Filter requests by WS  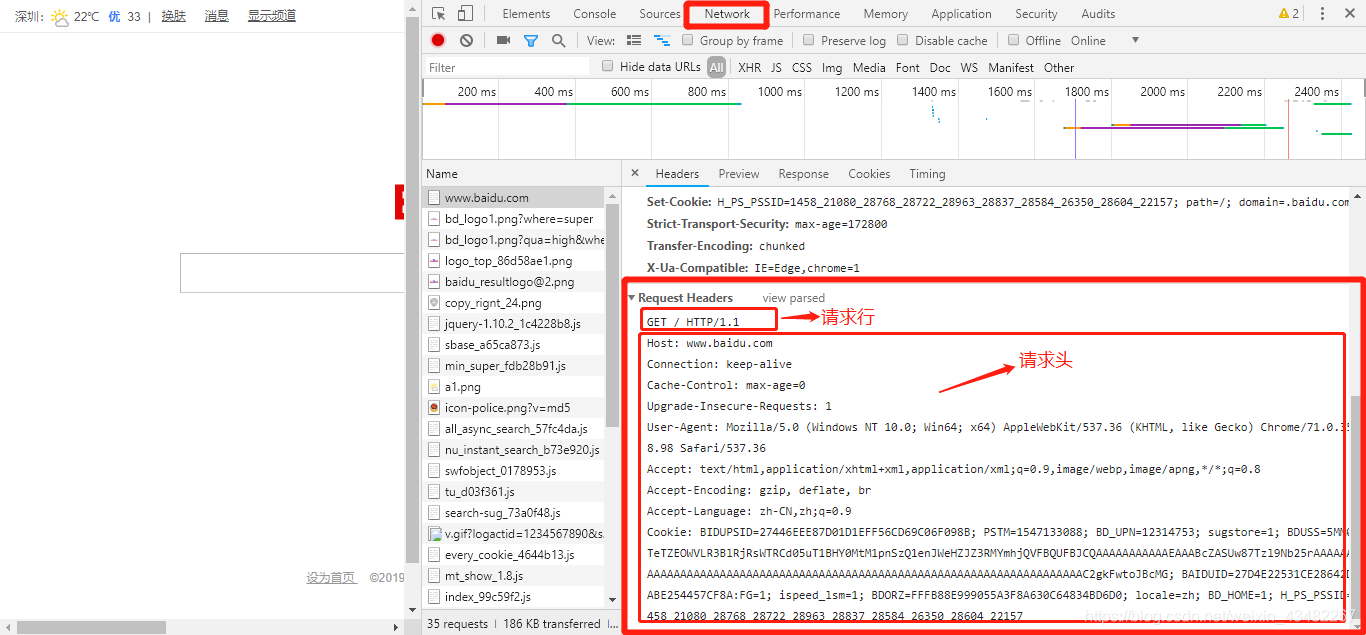(x=969, y=68)
